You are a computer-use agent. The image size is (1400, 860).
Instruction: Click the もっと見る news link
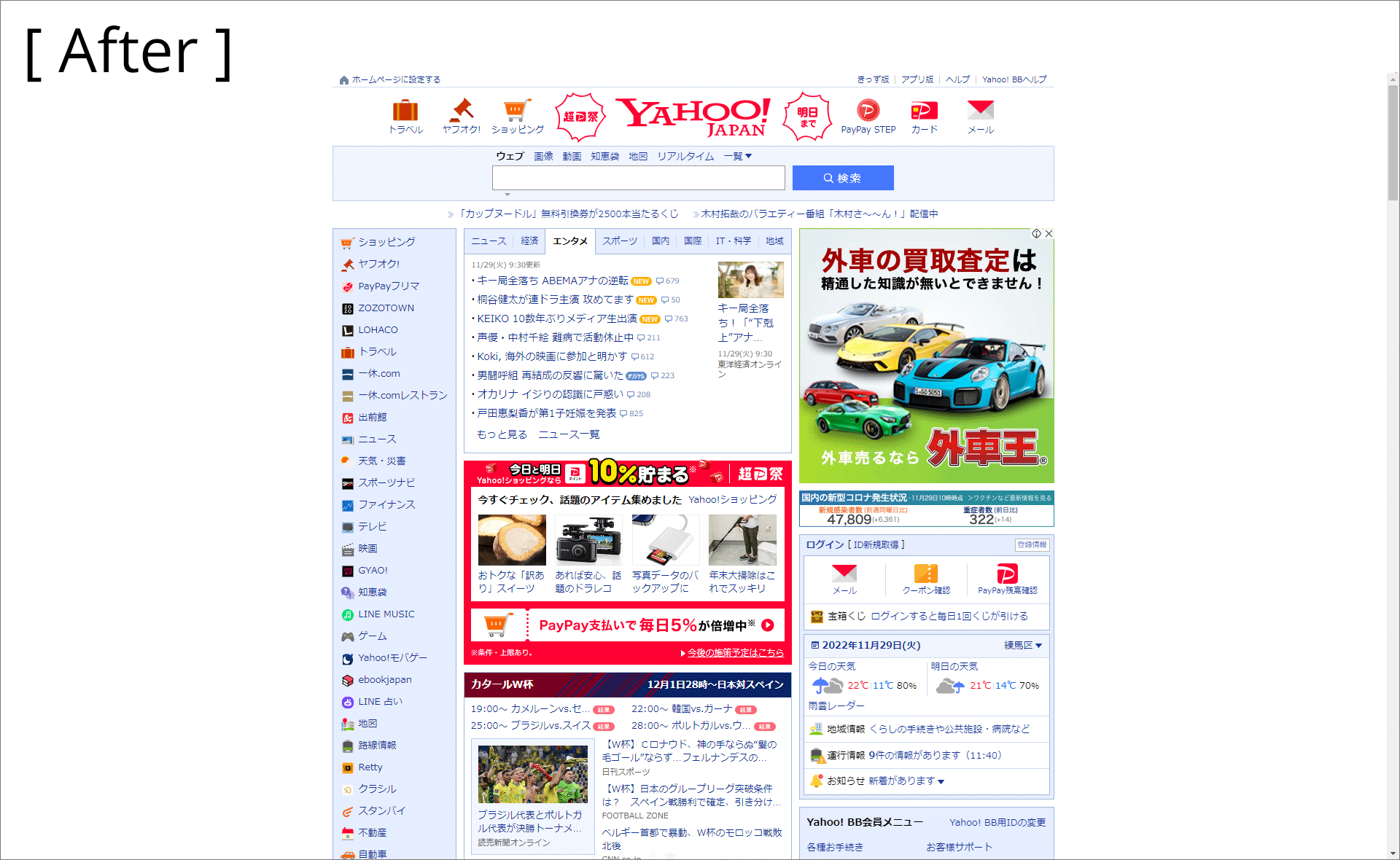pos(502,434)
